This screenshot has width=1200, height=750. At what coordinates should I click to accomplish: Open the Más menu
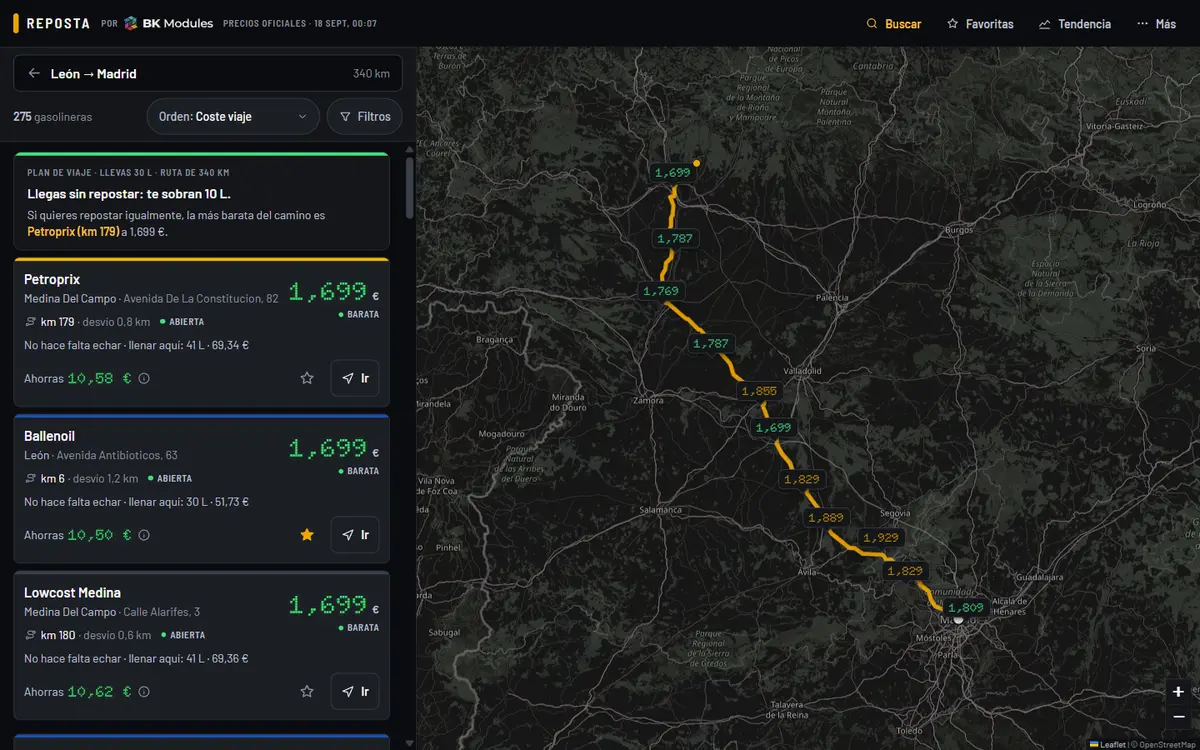pyautogui.click(x=1156, y=24)
